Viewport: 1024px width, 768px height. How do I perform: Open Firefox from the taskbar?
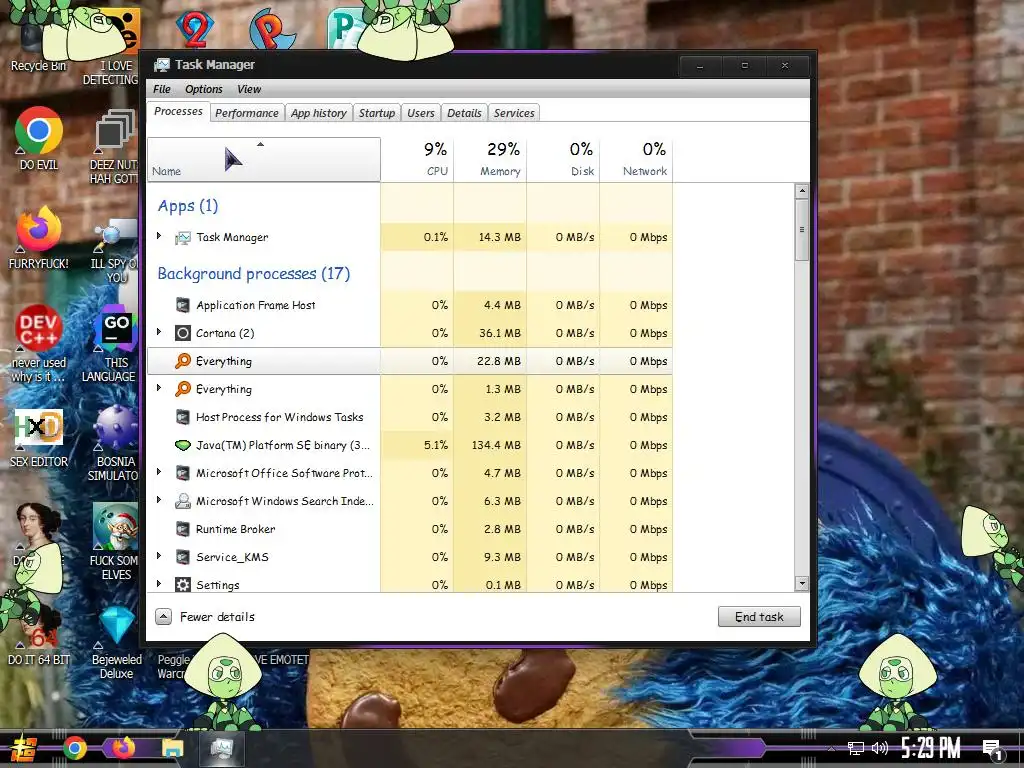123,748
